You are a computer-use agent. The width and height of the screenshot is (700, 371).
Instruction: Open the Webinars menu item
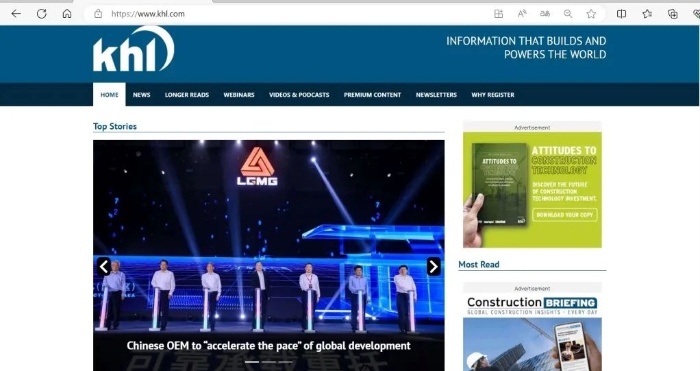pos(239,95)
